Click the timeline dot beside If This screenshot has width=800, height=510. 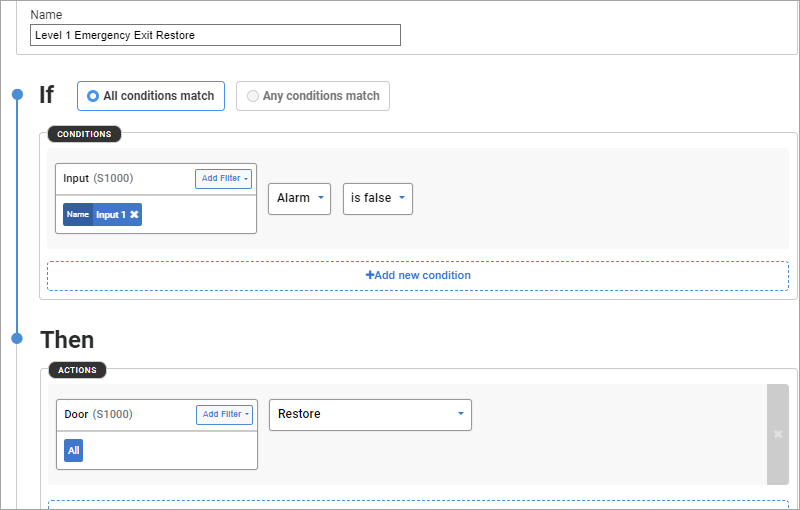tap(16, 95)
